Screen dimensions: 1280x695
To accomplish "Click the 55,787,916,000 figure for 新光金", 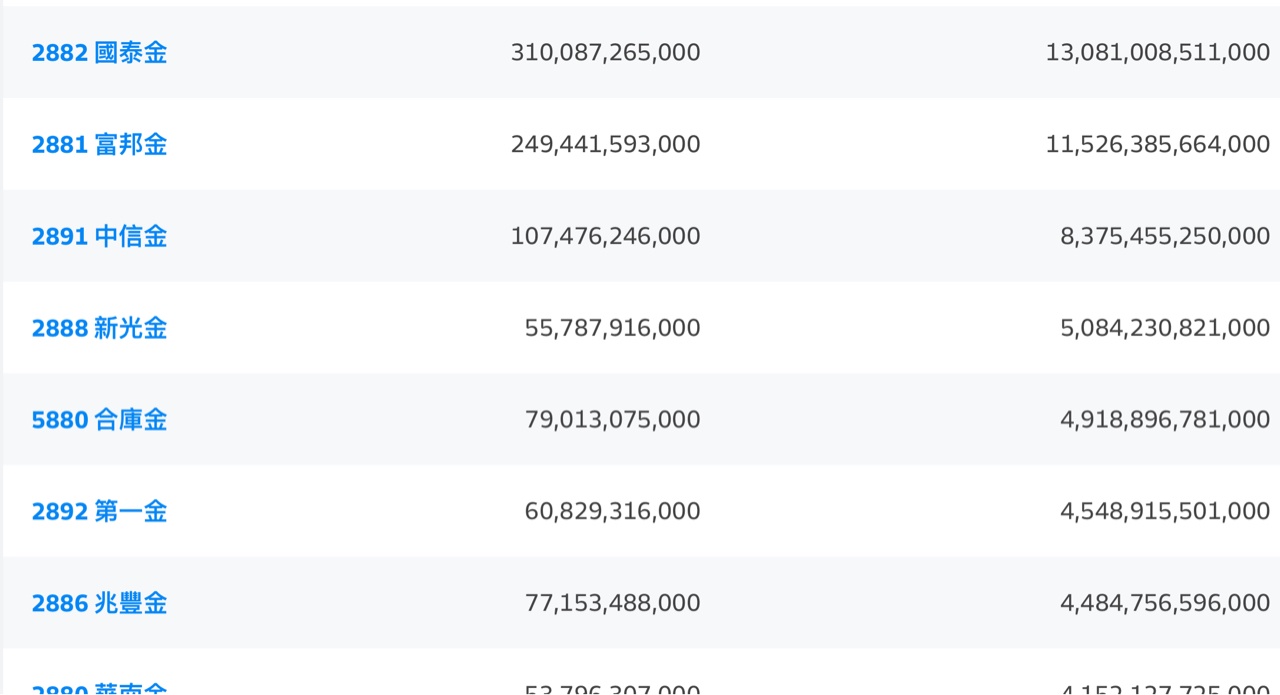I will (x=612, y=329).
